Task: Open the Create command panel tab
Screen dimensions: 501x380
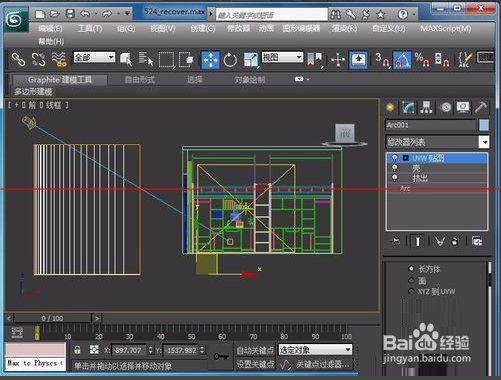Action: pos(390,107)
